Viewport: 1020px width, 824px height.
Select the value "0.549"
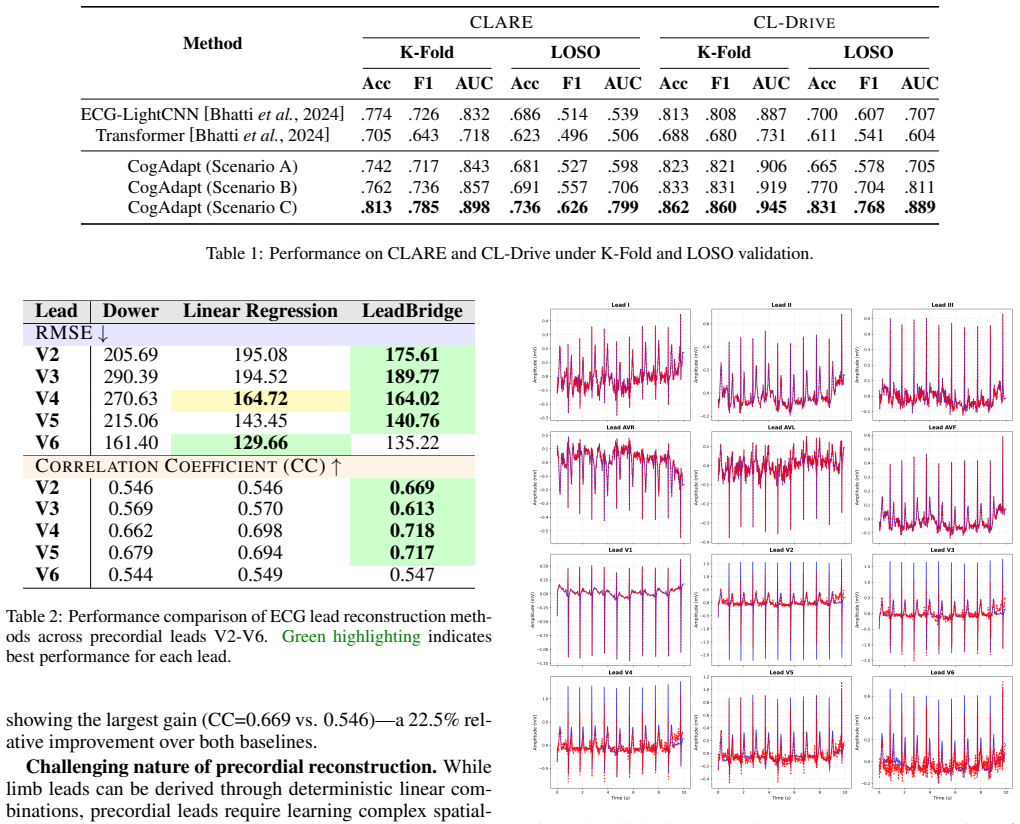coord(260,575)
